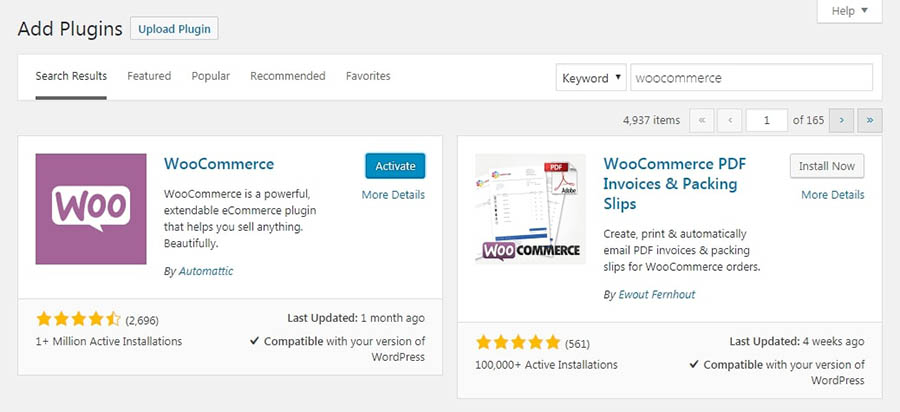Switch to the Featured tab
Viewport: 900px width, 412px height.
(x=149, y=76)
